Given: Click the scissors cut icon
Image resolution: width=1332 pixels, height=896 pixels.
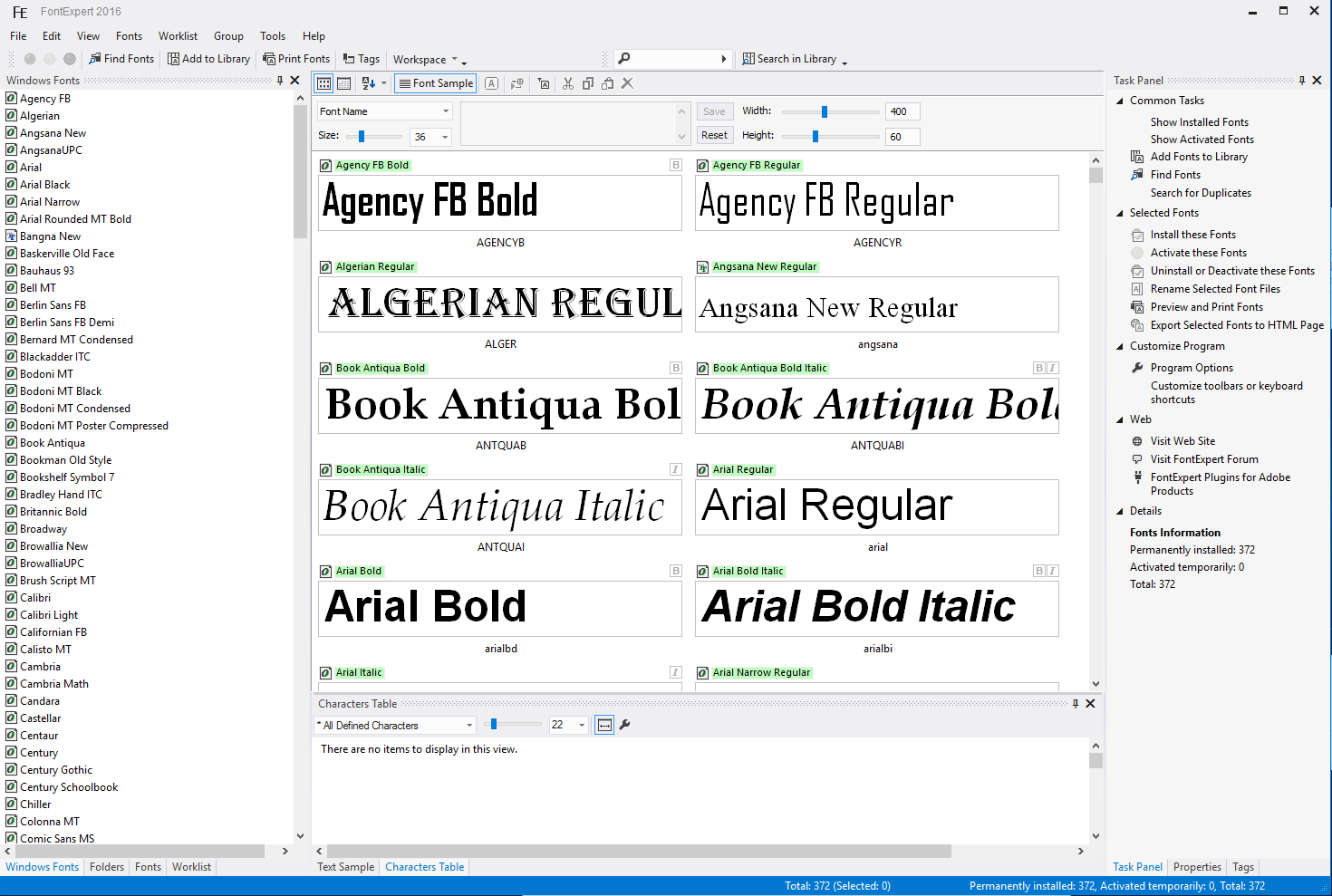Looking at the screenshot, I should click(x=567, y=83).
